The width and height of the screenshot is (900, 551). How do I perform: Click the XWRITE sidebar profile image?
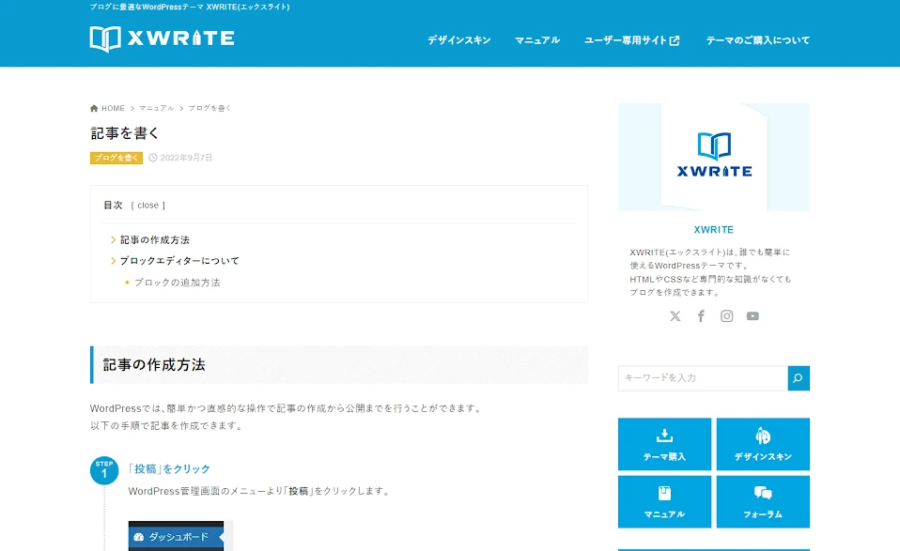point(714,157)
